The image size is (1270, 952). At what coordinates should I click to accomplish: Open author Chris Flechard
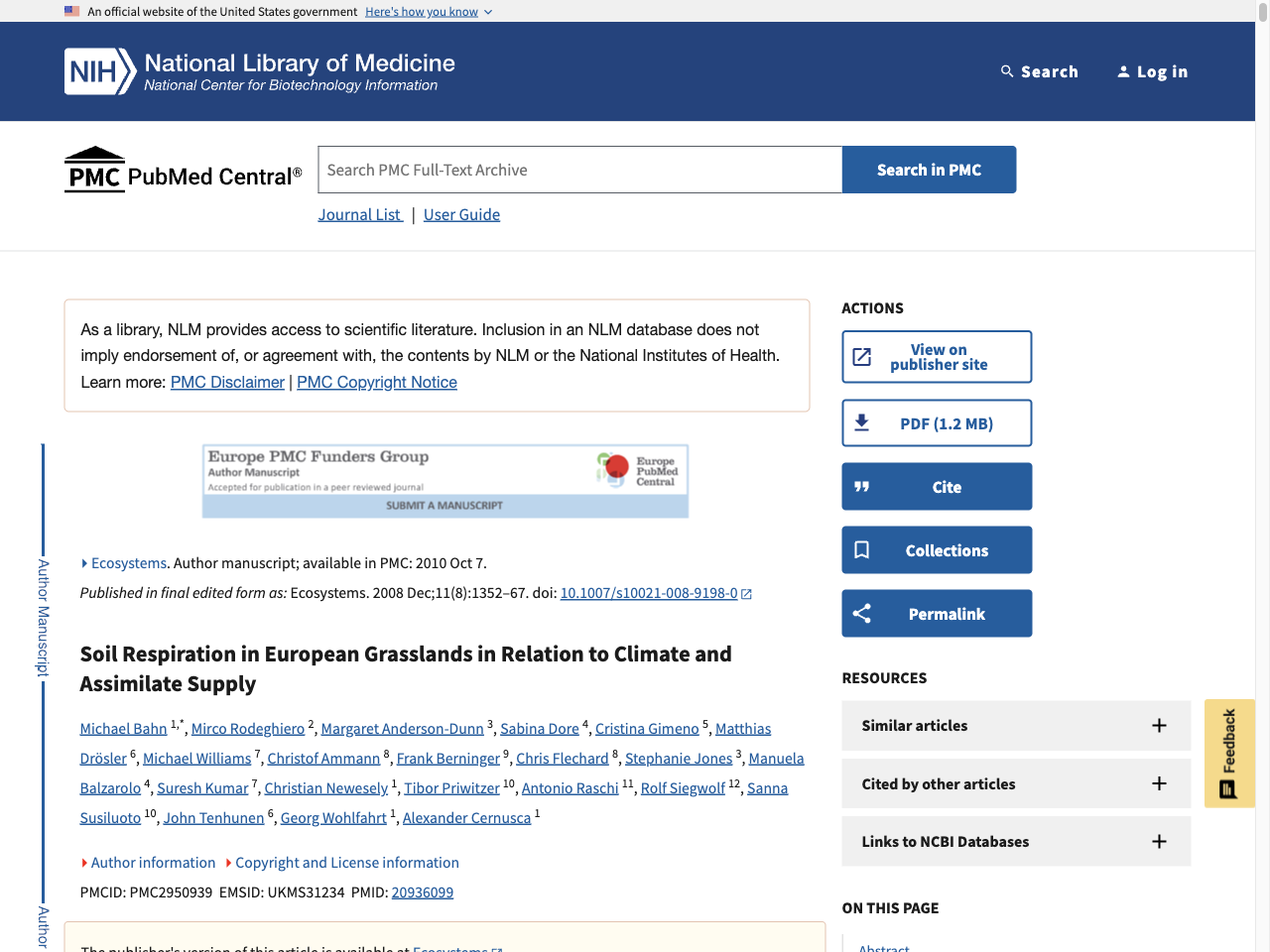[563, 759]
